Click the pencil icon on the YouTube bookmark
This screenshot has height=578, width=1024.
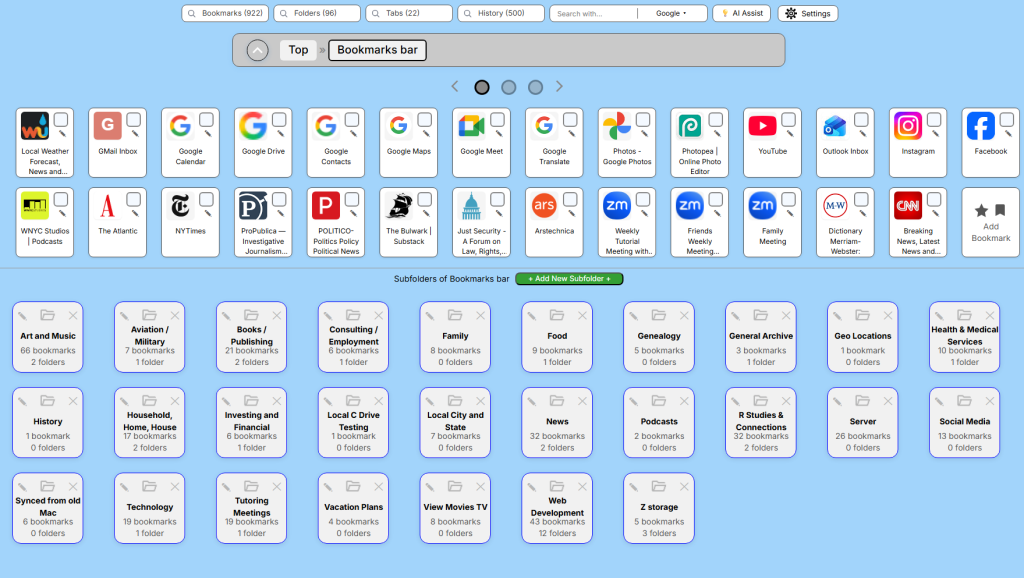tap(789, 132)
